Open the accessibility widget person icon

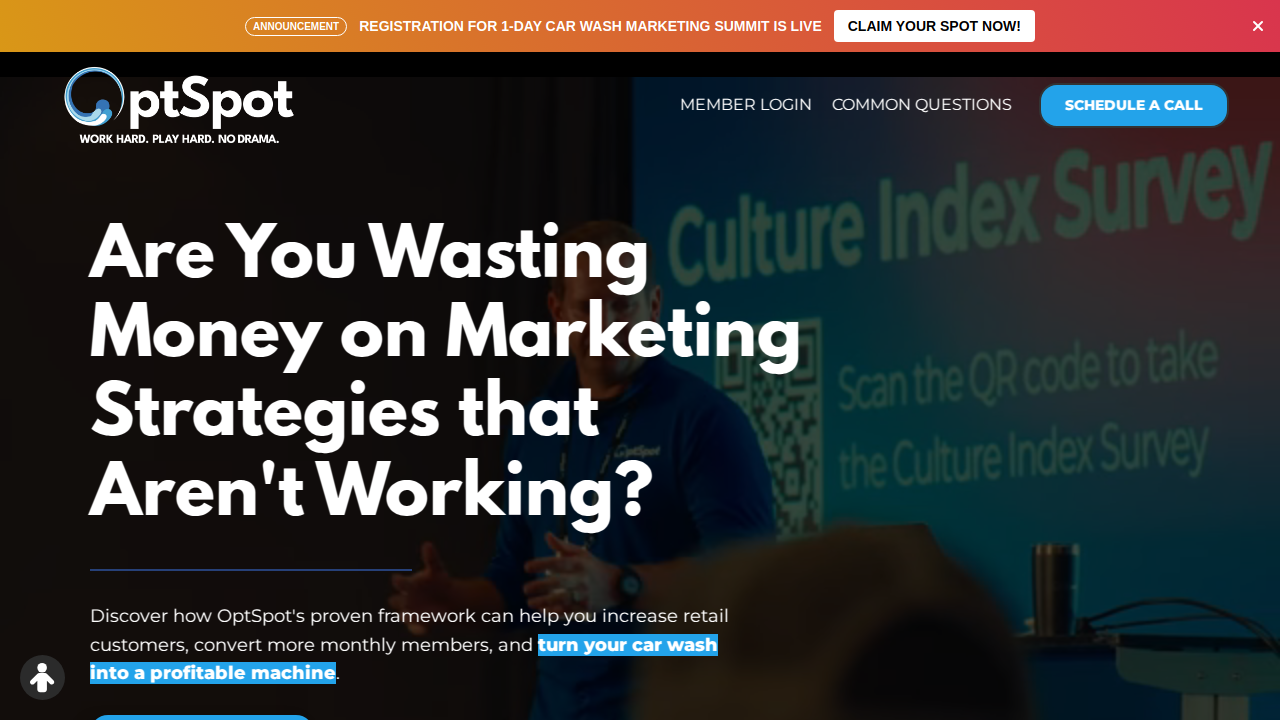[42, 678]
